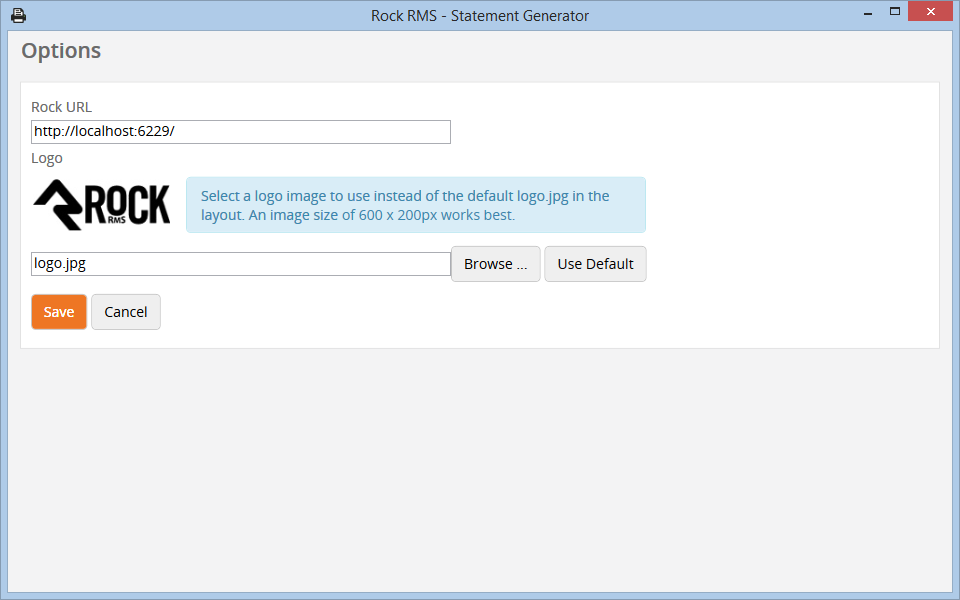960x600 pixels.
Task: Click empty gray area below options panel
Action: pyautogui.click(x=480, y=470)
